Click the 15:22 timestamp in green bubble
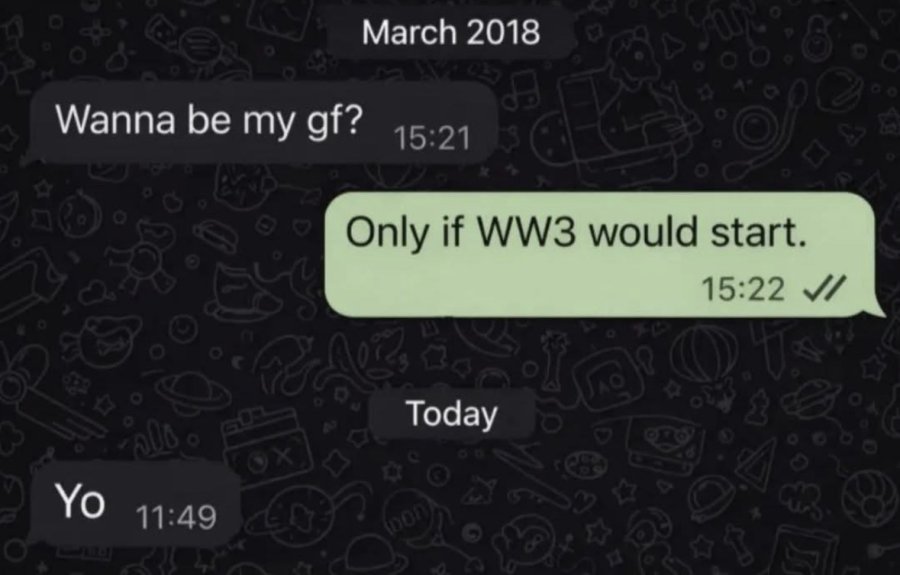Image resolution: width=900 pixels, height=575 pixels. (x=743, y=289)
